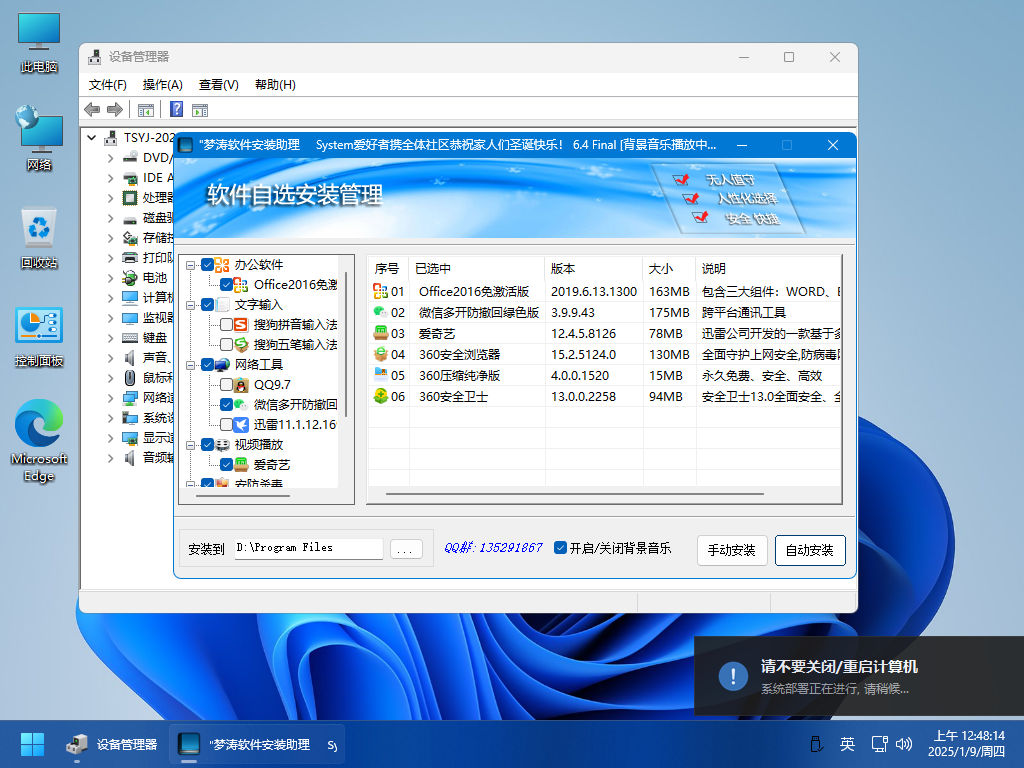1024x768 pixels.
Task: Click the 电池 battery icon in Device Manager
Action: (x=130, y=278)
